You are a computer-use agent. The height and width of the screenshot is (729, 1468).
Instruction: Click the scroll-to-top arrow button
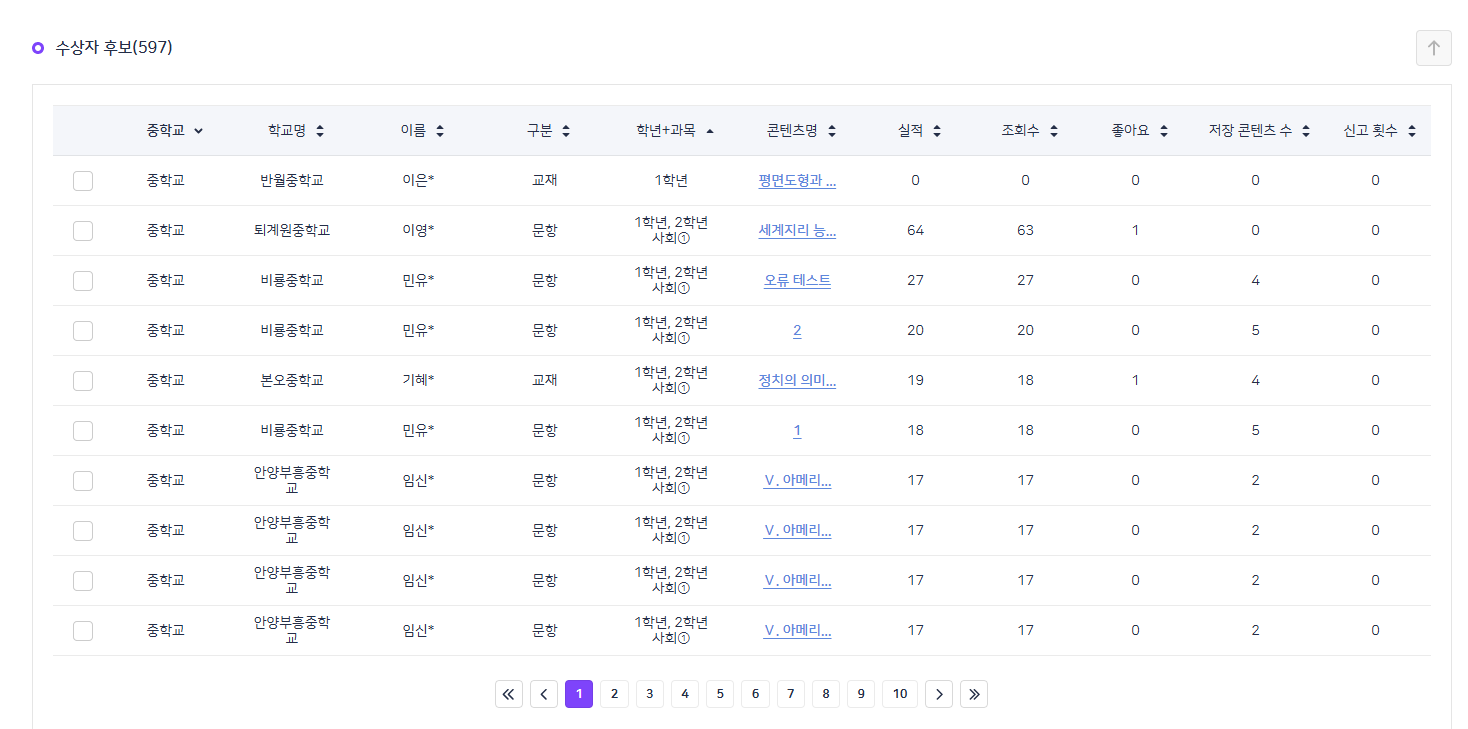1433,48
